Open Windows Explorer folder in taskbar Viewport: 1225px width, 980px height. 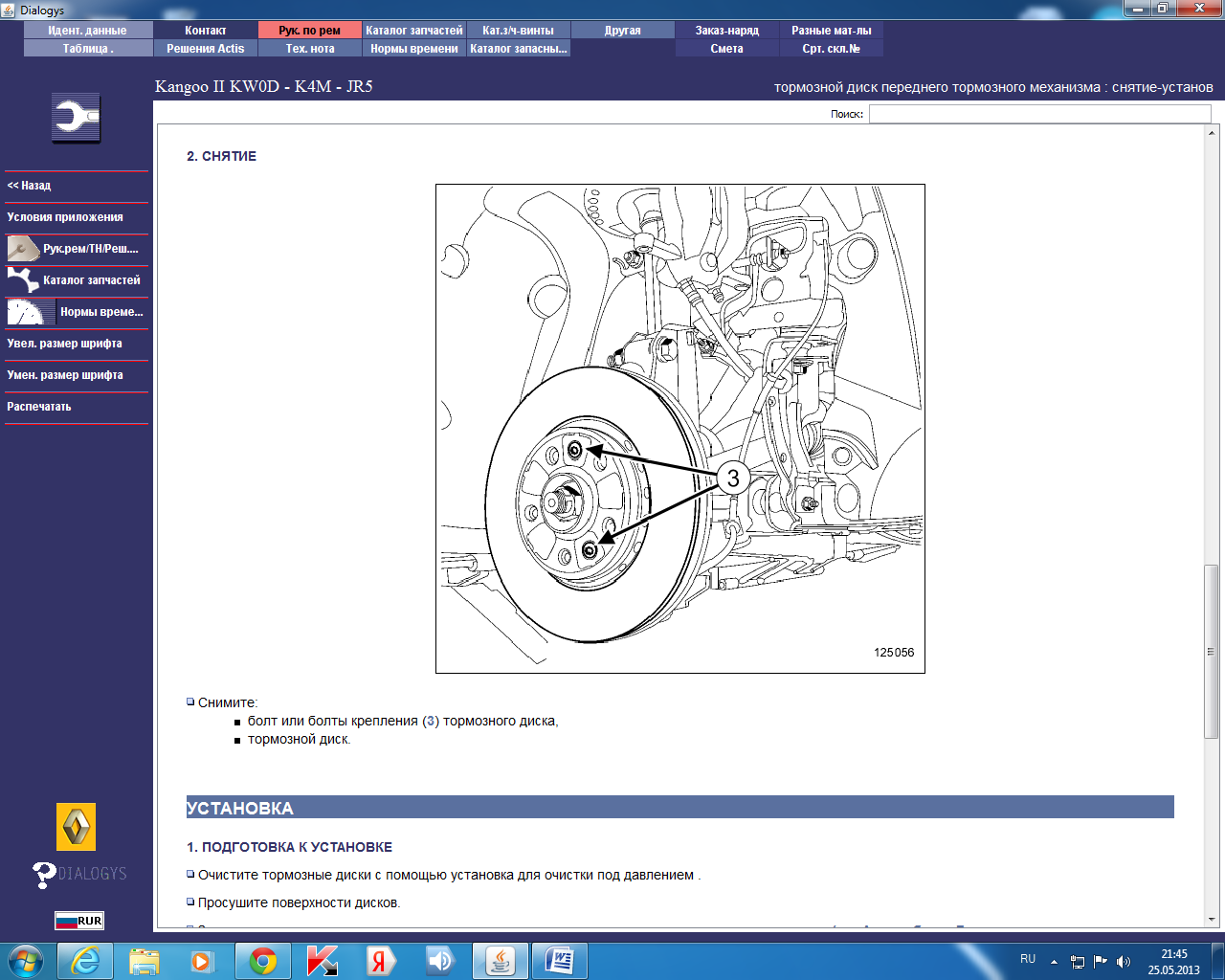click(145, 961)
